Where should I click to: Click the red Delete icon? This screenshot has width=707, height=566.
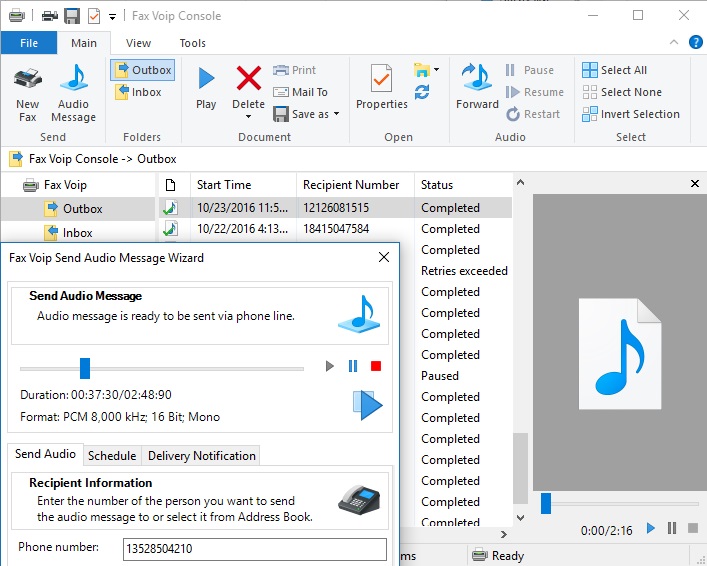[x=248, y=78]
